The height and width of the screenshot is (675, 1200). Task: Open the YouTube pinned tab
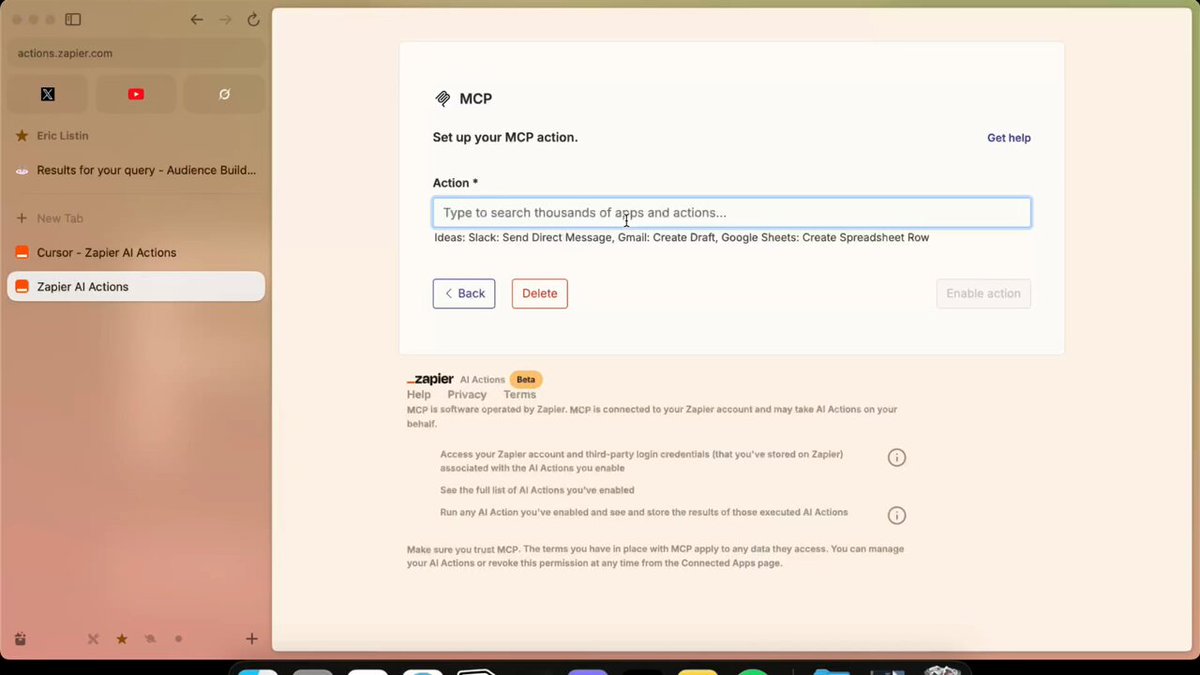(x=136, y=94)
